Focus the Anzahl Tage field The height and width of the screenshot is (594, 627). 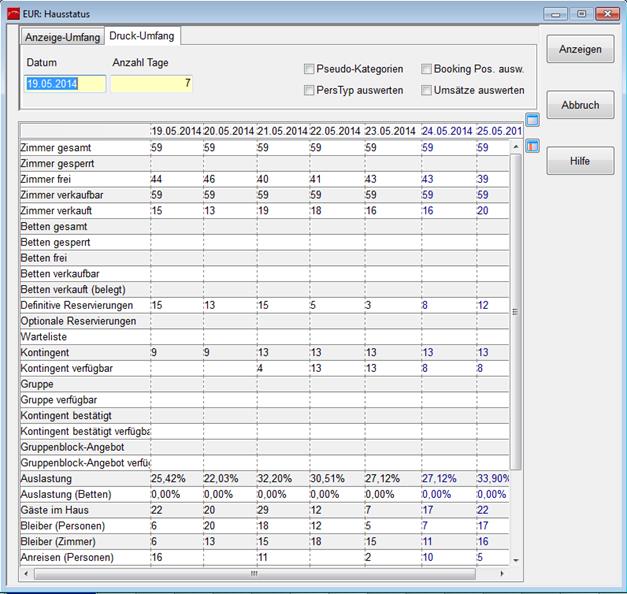point(151,84)
